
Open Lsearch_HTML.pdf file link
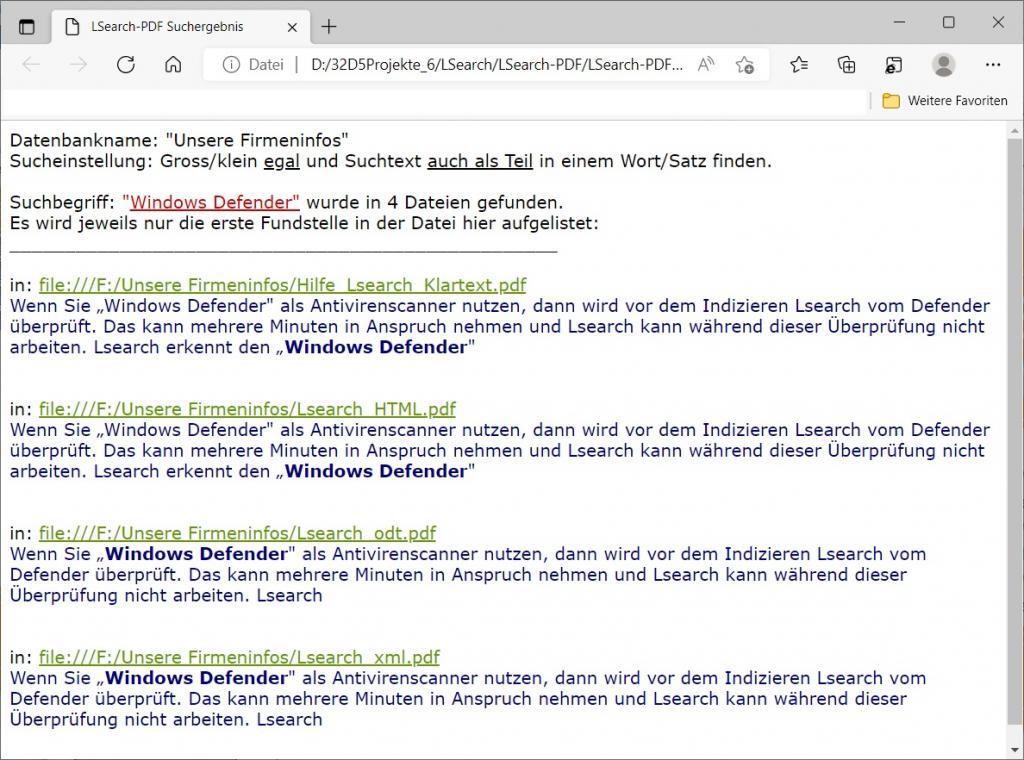click(247, 409)
